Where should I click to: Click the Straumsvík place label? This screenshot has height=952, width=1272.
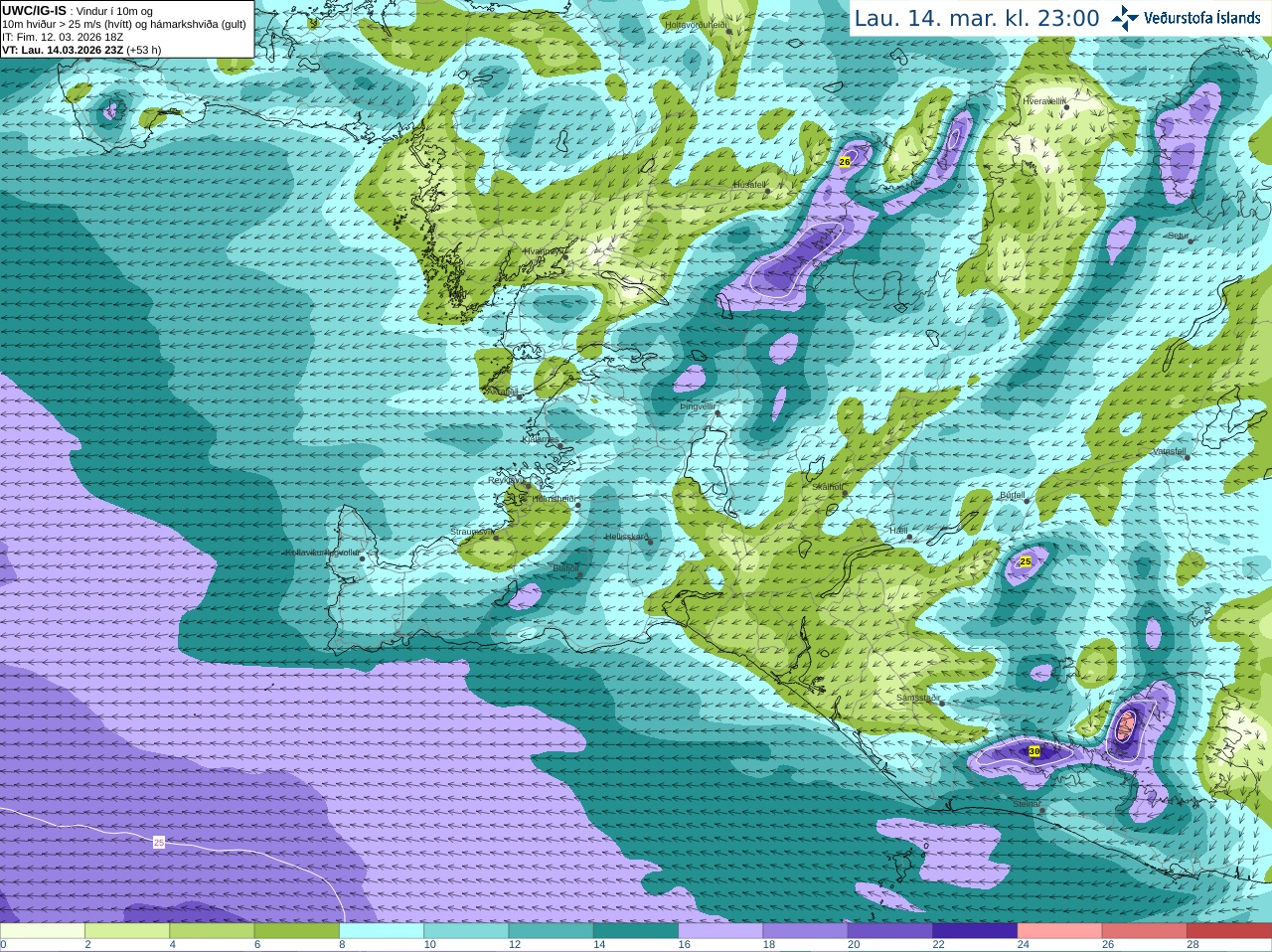tap(472, 532)
